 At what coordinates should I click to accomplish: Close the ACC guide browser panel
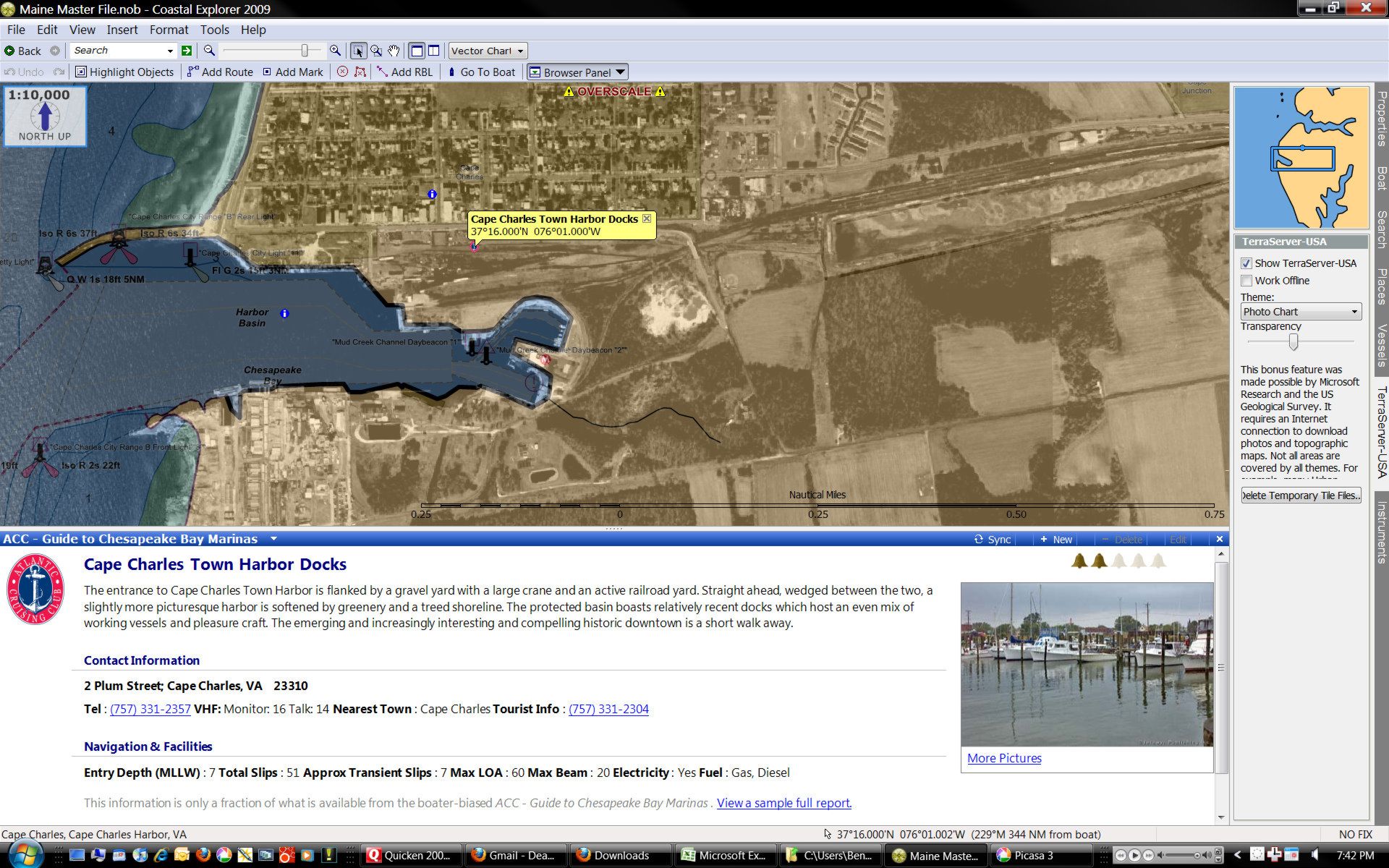coord(1219,539)
